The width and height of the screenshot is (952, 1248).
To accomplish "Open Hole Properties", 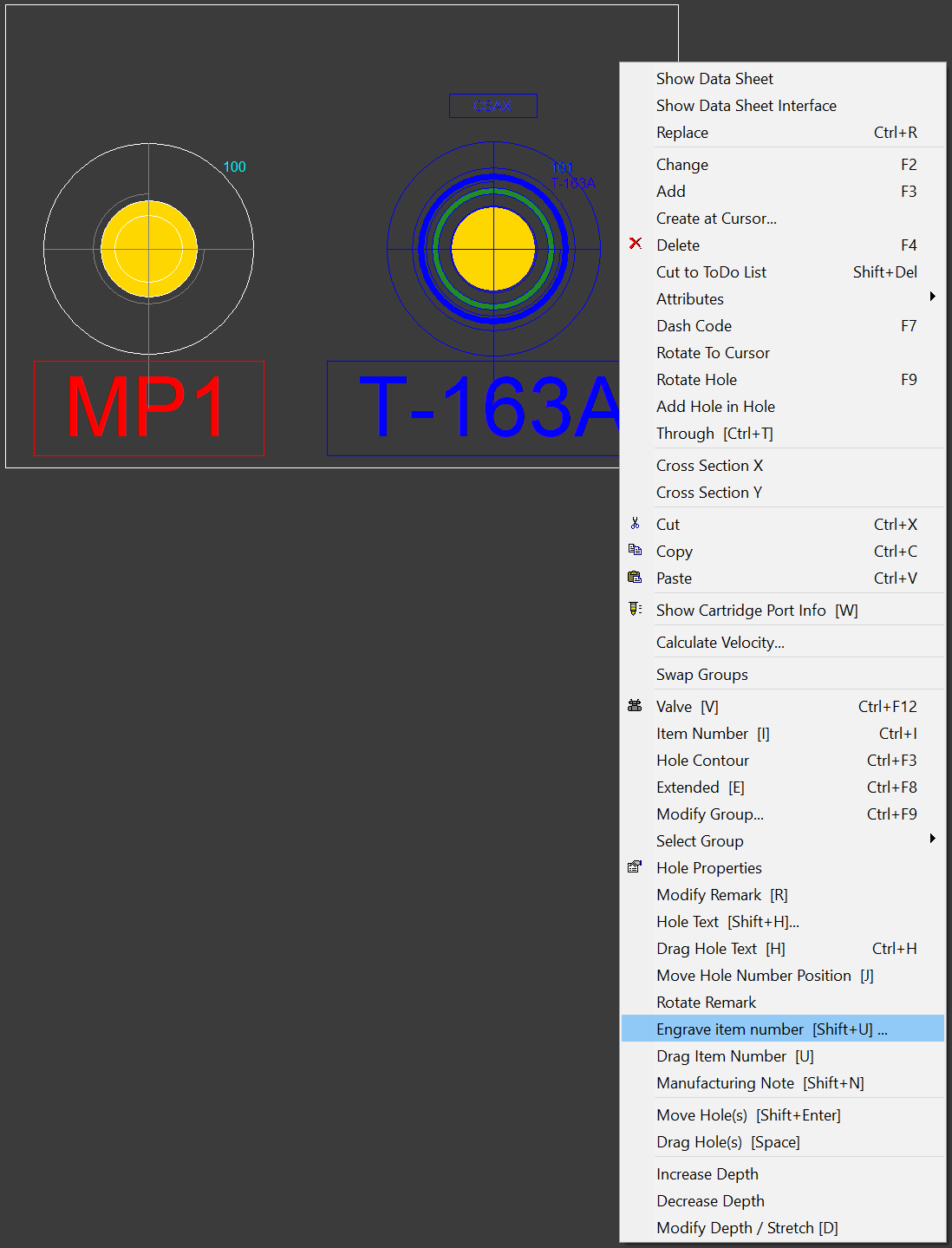I will pos(783,868).
